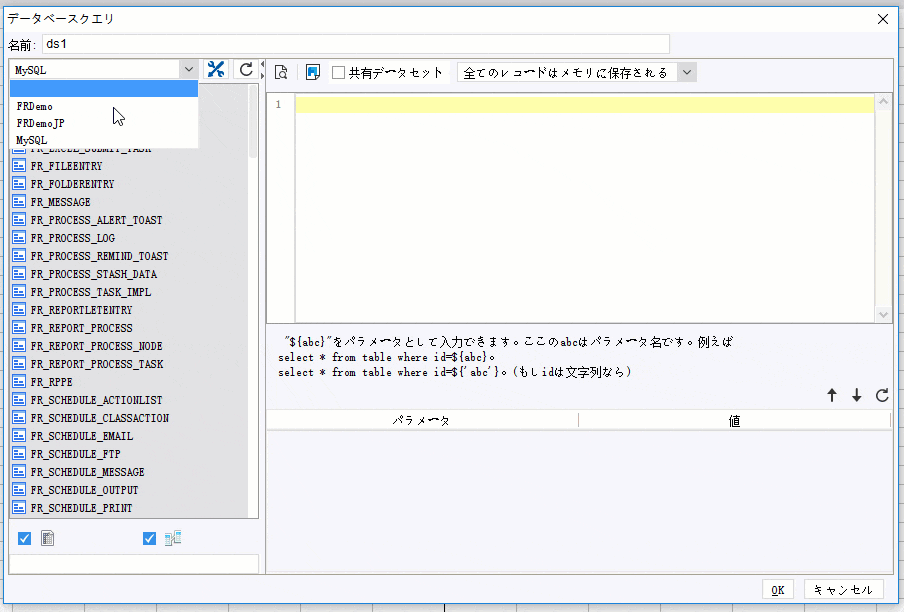
Task: Open the memory storage mode dropdown
Action: 687,73
